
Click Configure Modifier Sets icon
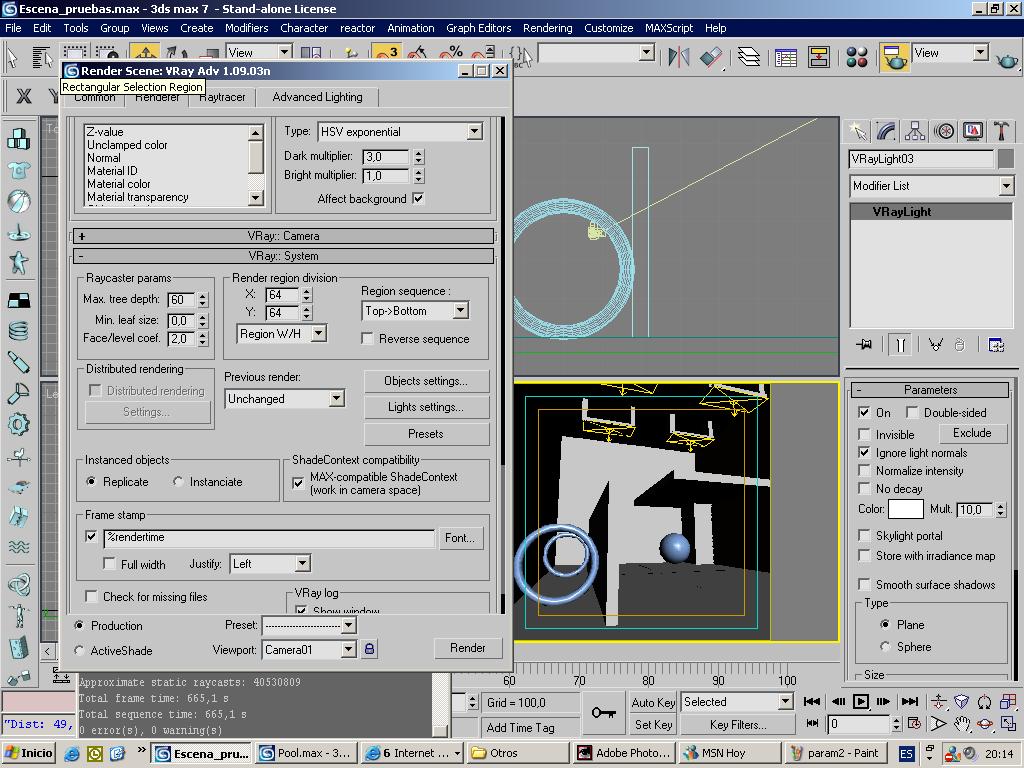(x=996, y=344)
